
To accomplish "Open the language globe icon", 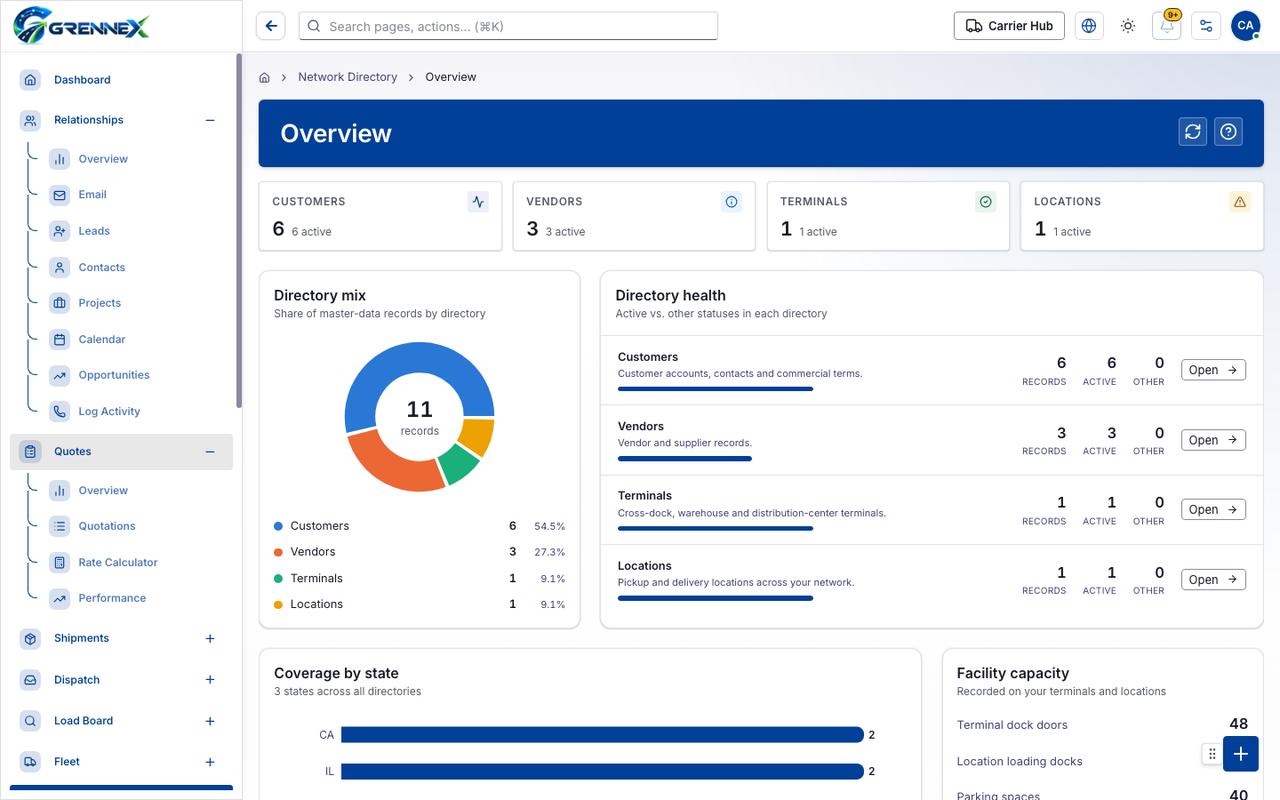I will coord(1089,26).
